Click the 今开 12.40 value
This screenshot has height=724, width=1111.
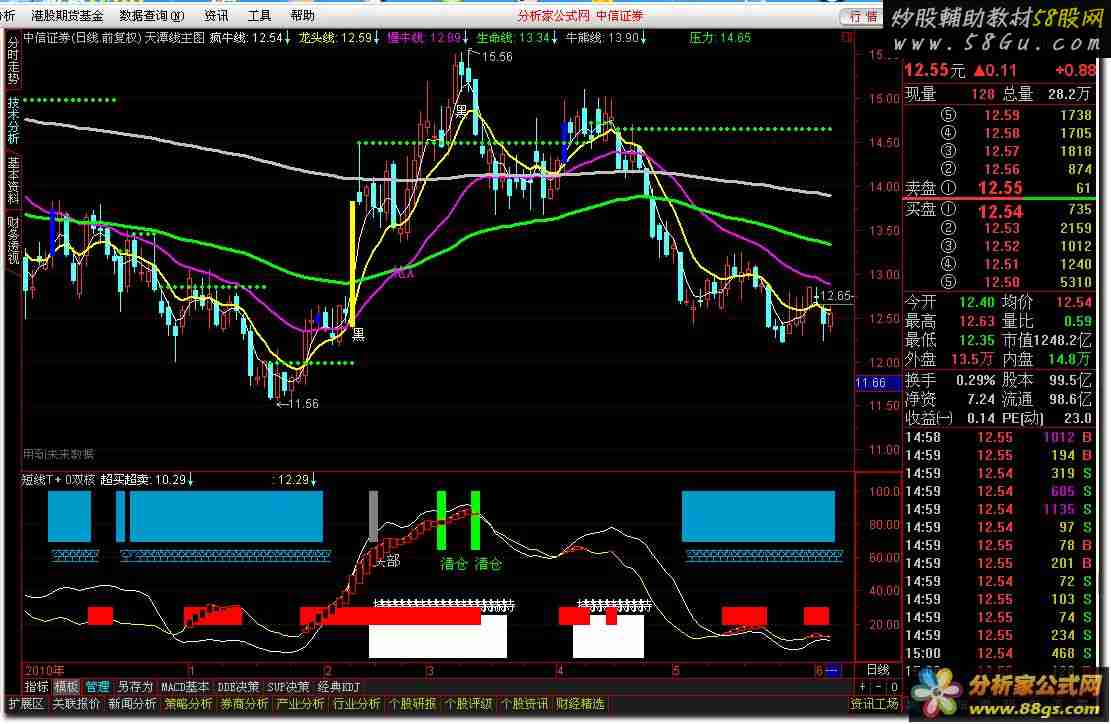[x=977, y=302]
